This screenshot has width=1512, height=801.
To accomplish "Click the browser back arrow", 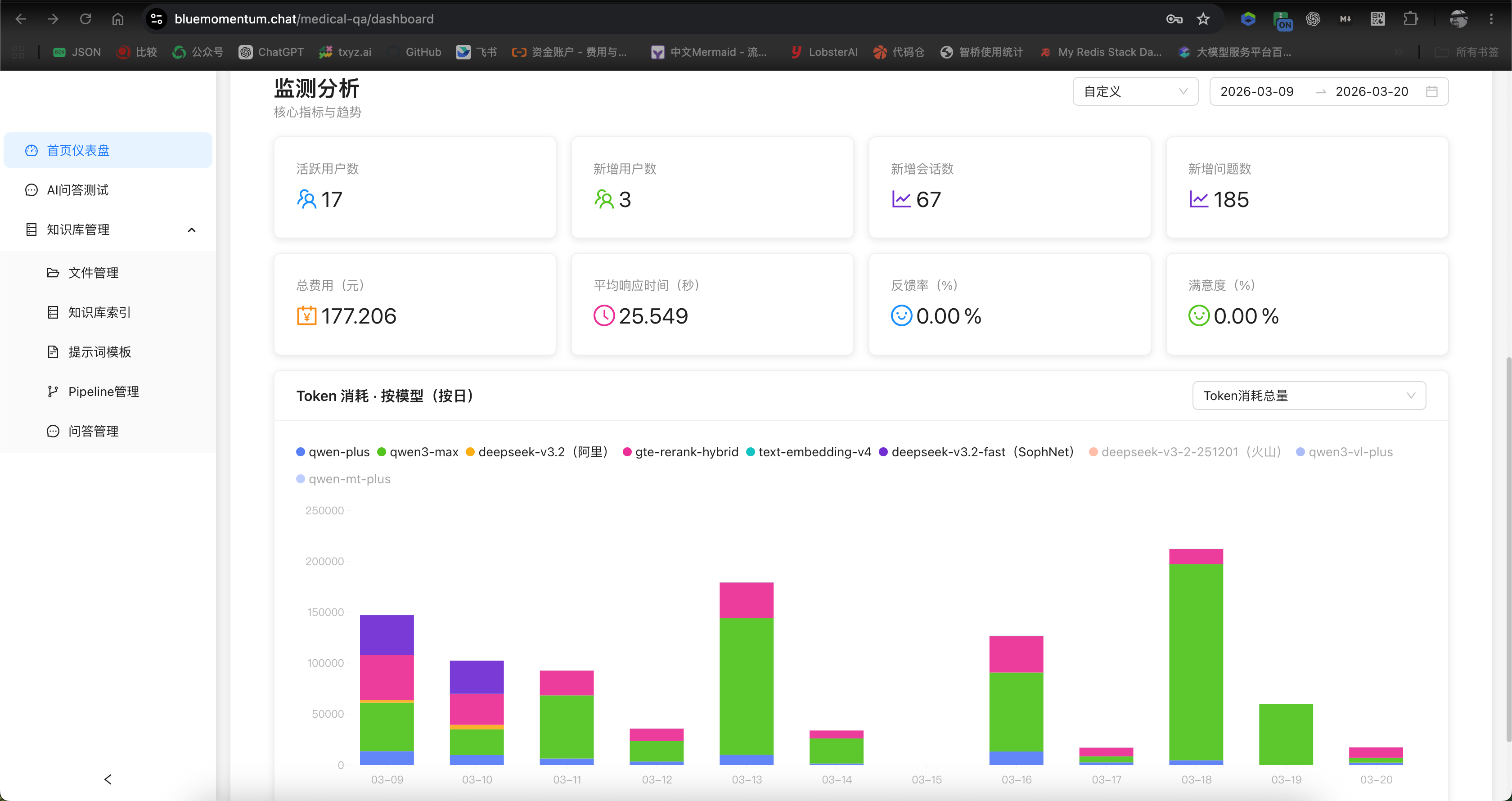I will 21,19.
